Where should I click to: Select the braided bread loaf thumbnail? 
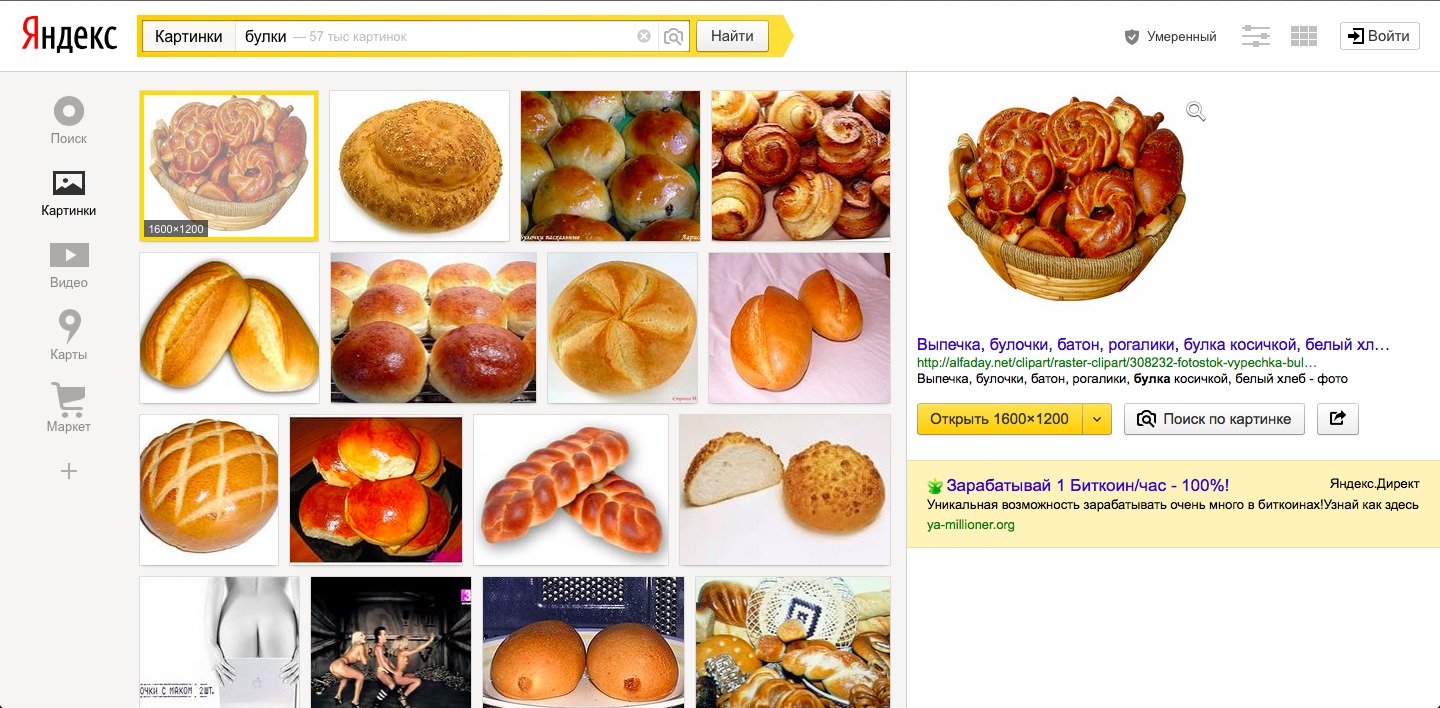[x=570, y=489]
